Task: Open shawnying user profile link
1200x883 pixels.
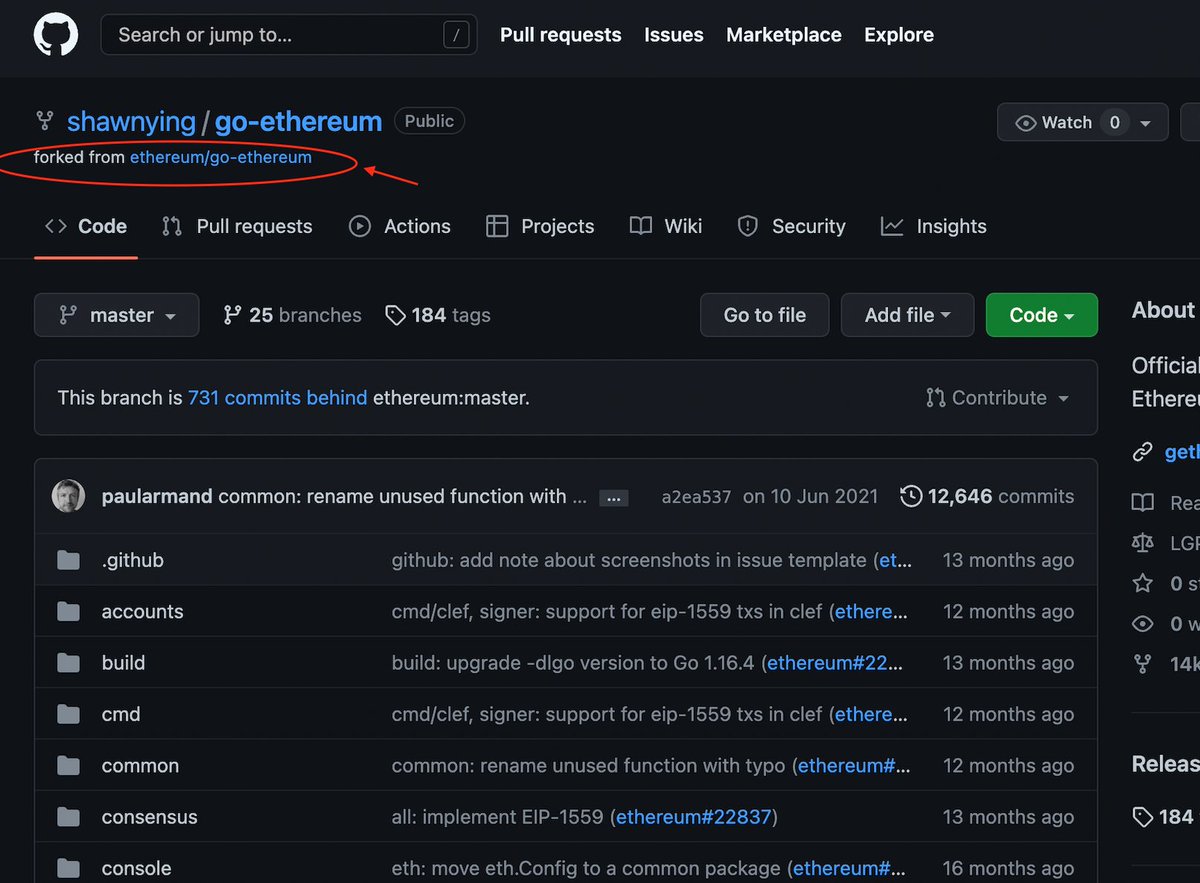Action: click(x=131, y=122)
